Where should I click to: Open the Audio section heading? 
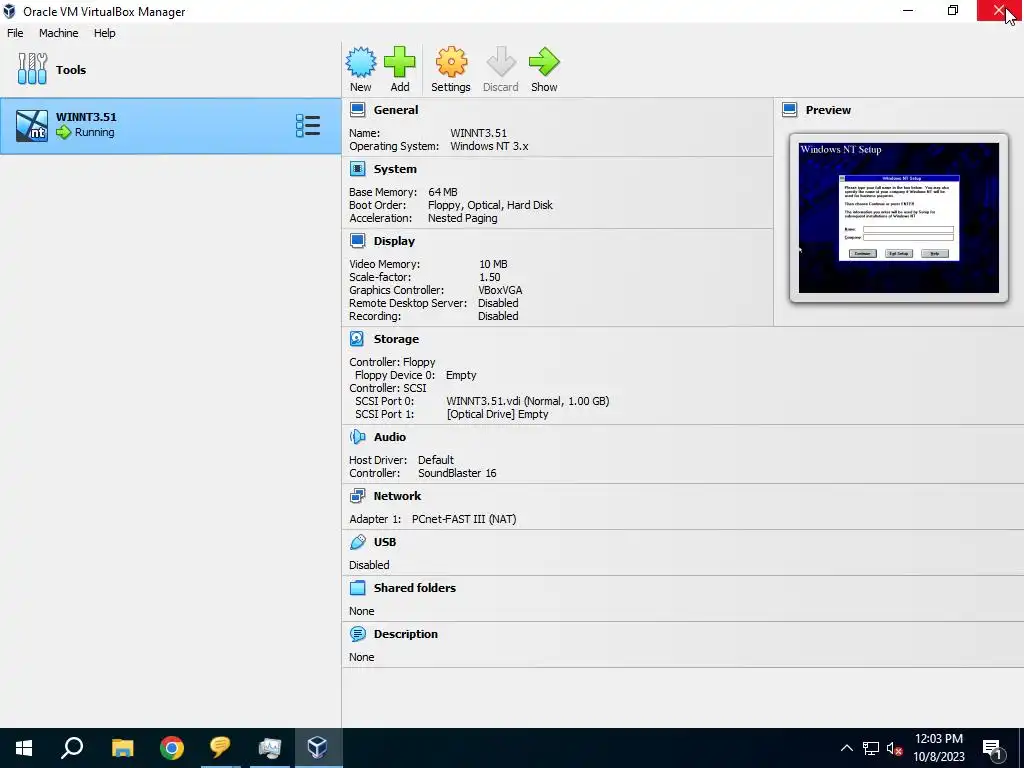[x=390, y=437]
